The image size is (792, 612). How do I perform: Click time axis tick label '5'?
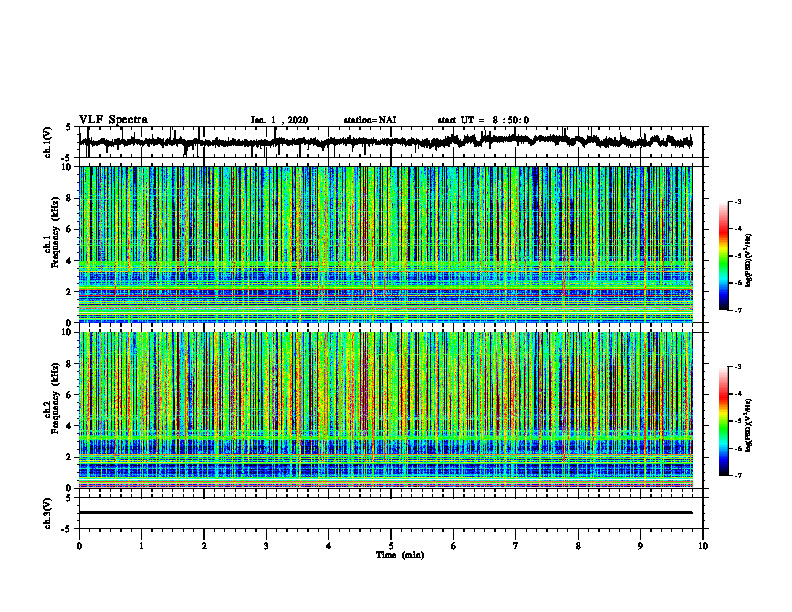(391, 546)
